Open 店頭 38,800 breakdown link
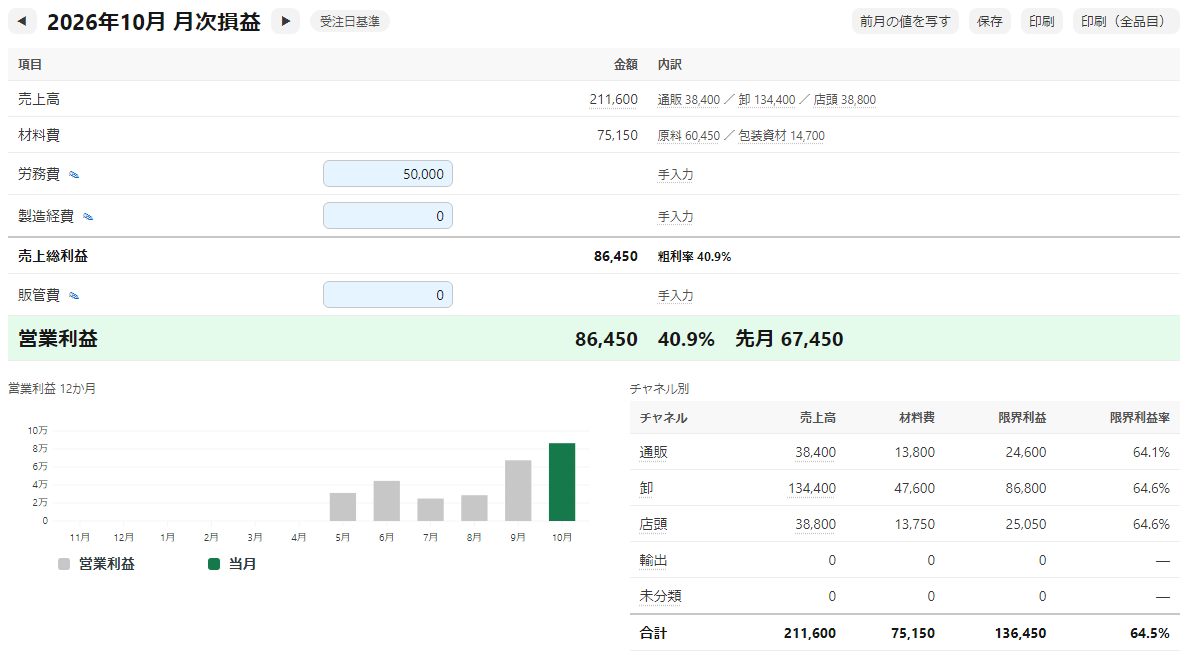This screenshot has height=655, width=1188. pyautogui.click(x=845, y=100)
